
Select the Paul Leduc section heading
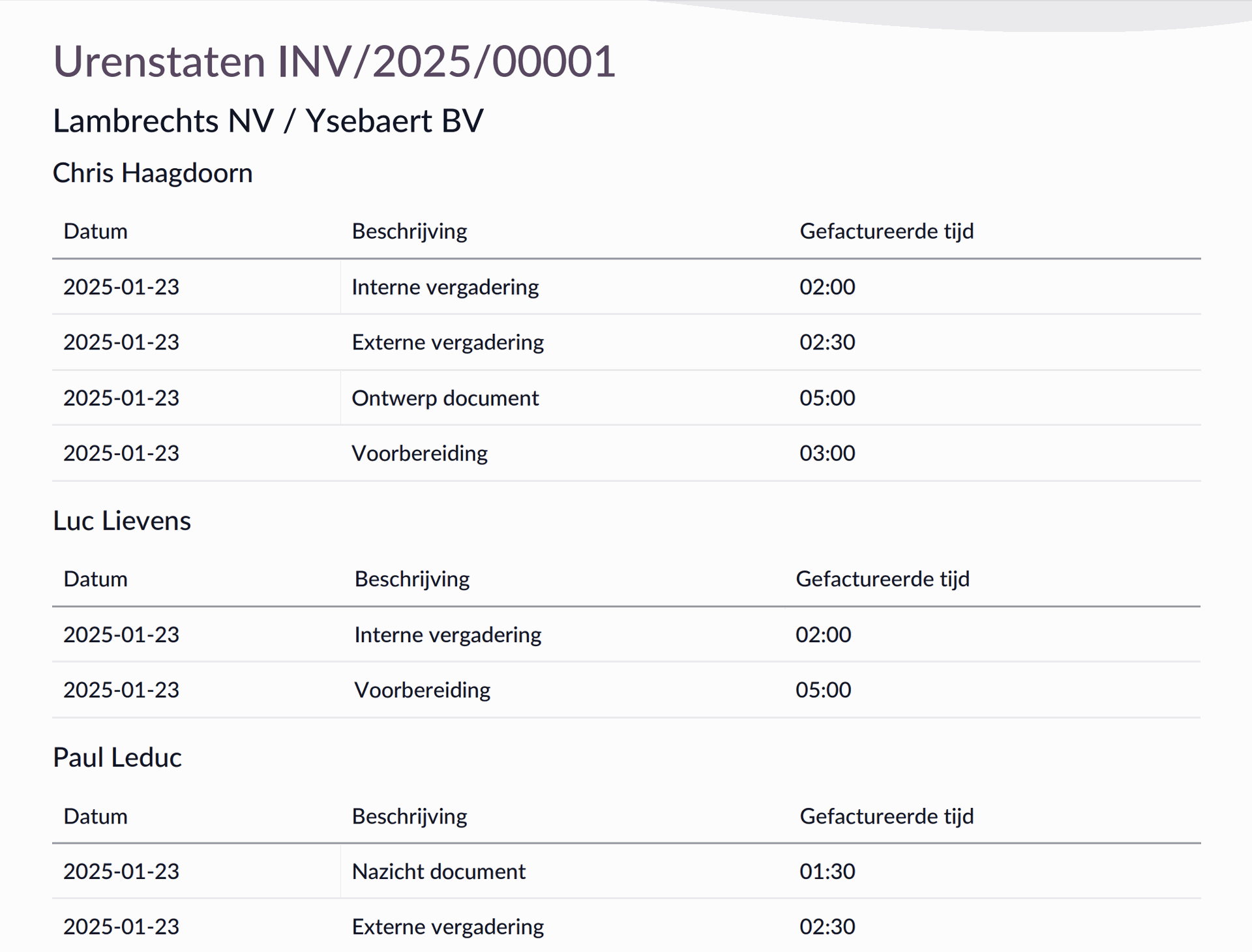117,758
